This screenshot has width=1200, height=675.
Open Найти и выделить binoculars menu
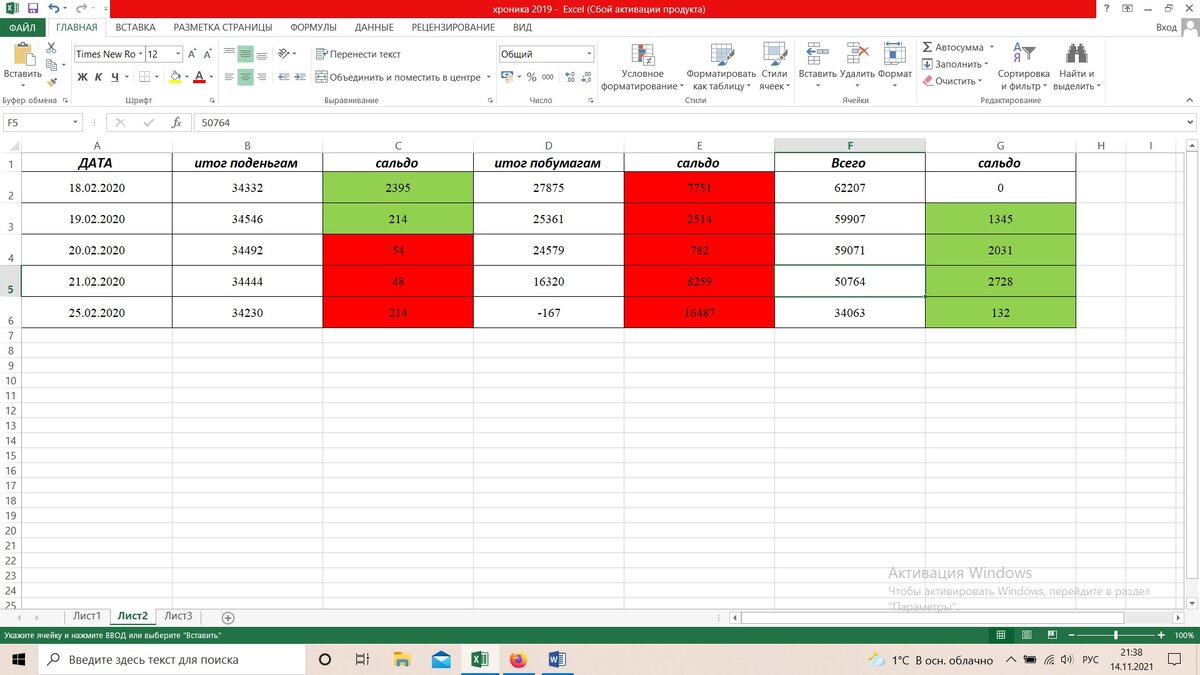click(x=1076, y=67)
